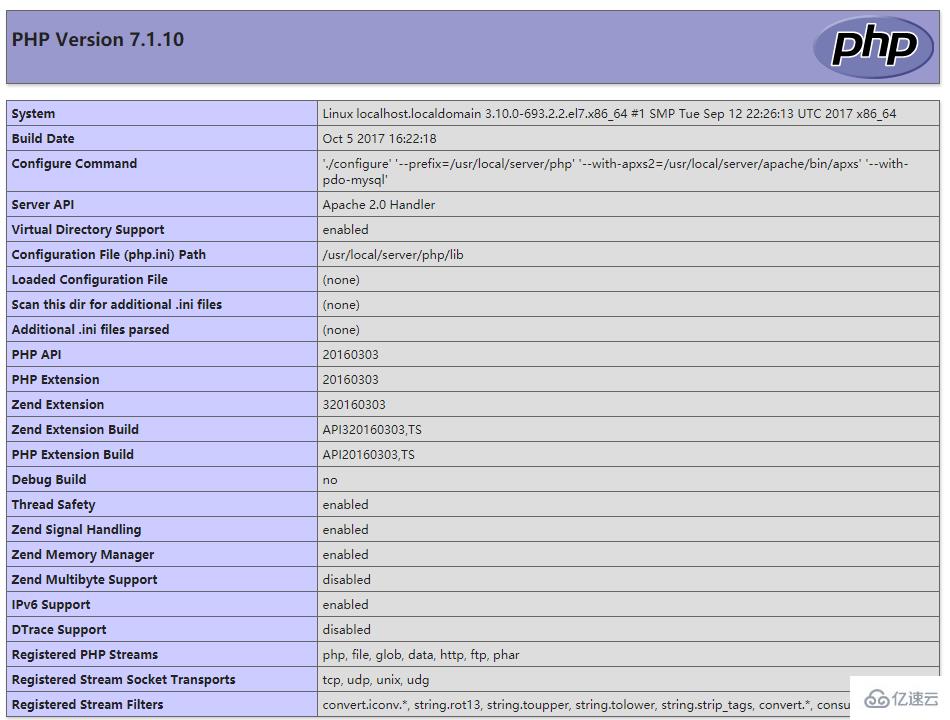Select the /usr/local/server/php/lib path value

coord(393,255)
